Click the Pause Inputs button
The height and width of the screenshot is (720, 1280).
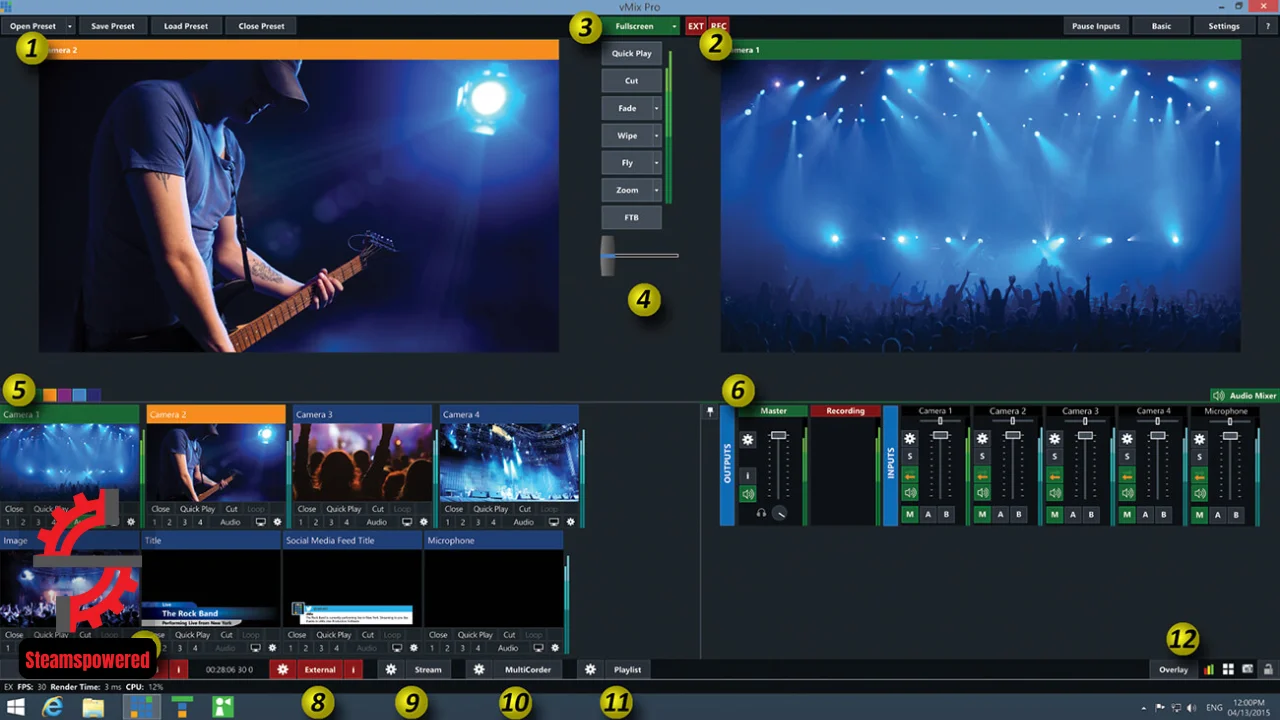pyautogui.click(x=1096, y=26)
